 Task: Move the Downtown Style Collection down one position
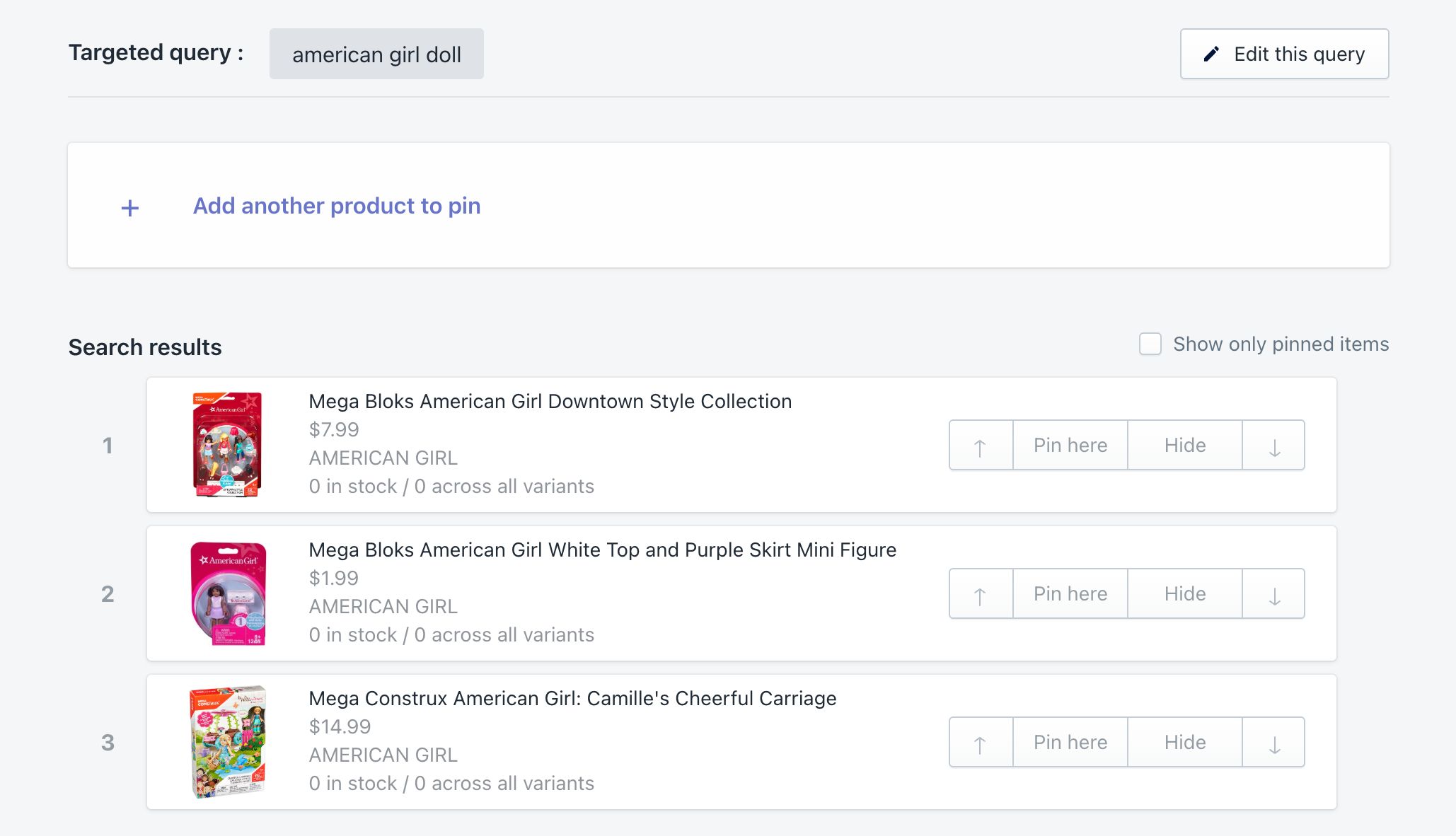[1273, 445]
